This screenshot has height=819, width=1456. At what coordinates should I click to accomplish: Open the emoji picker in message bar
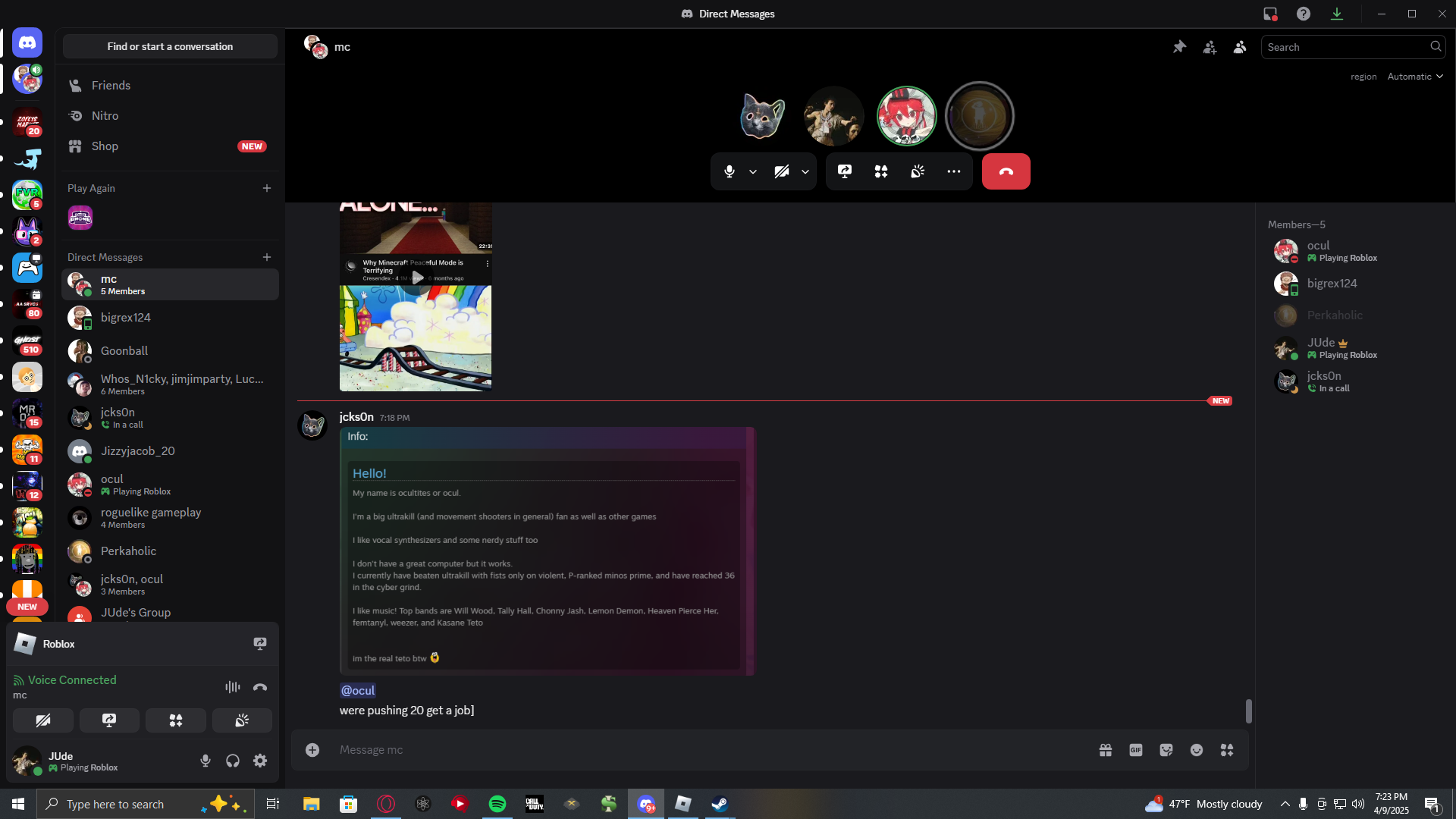(x=1197, y=750)
